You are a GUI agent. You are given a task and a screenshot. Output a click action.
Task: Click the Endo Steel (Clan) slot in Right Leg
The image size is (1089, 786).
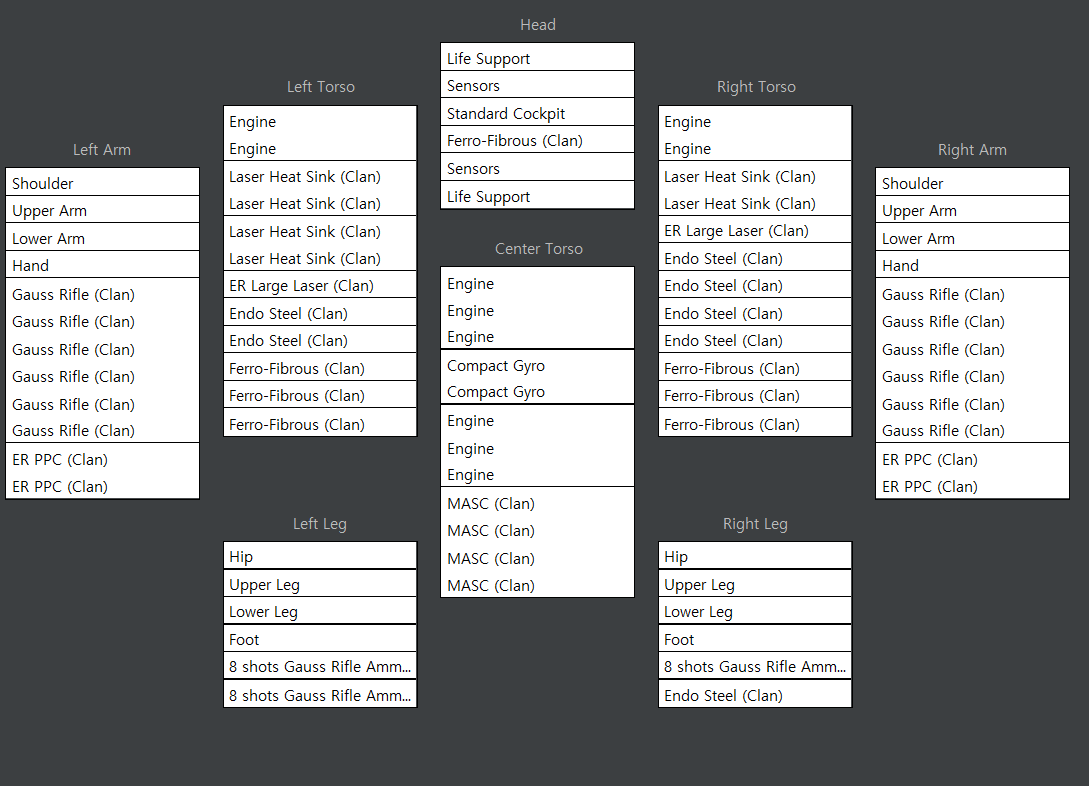[755, 695]
